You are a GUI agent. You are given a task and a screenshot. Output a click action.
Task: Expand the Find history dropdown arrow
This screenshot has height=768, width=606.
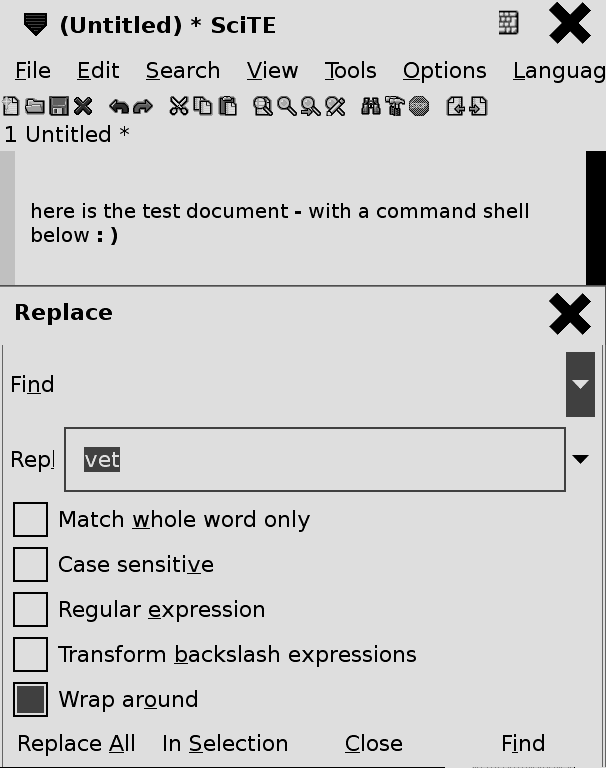(580, 385)
